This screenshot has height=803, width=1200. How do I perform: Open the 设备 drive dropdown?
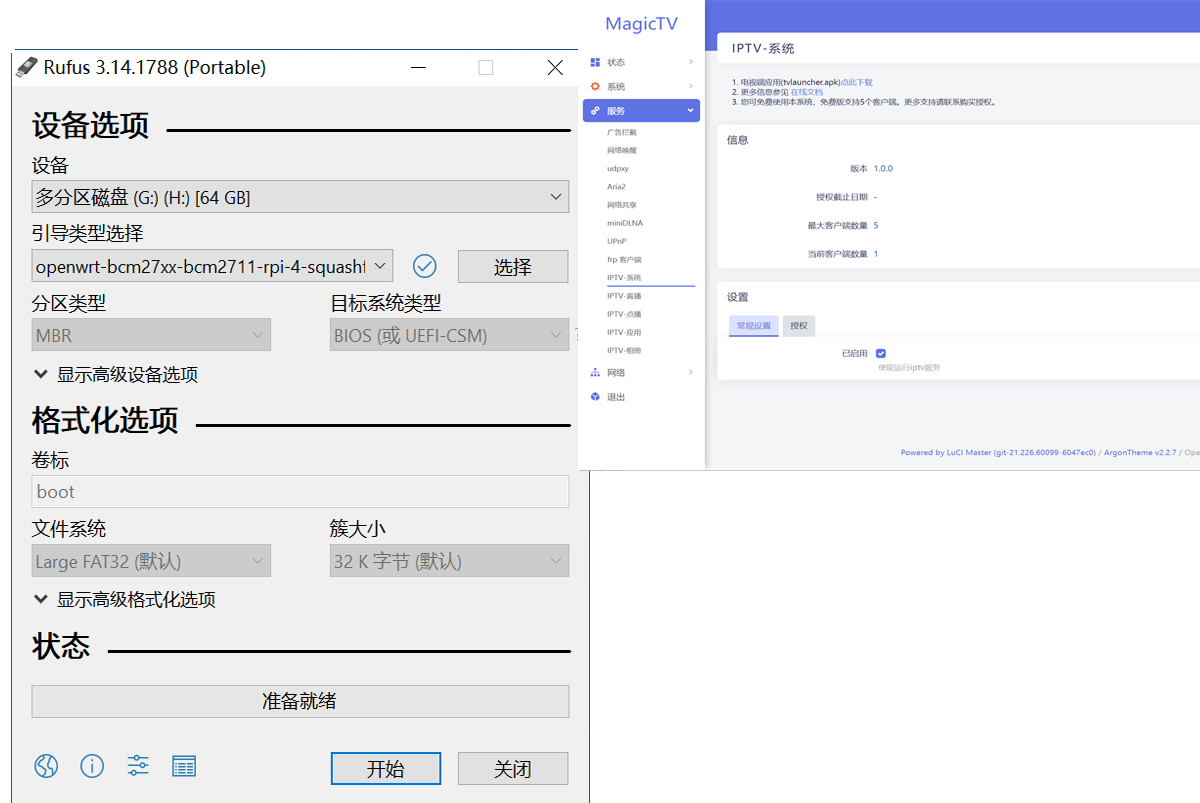point(300,197)
